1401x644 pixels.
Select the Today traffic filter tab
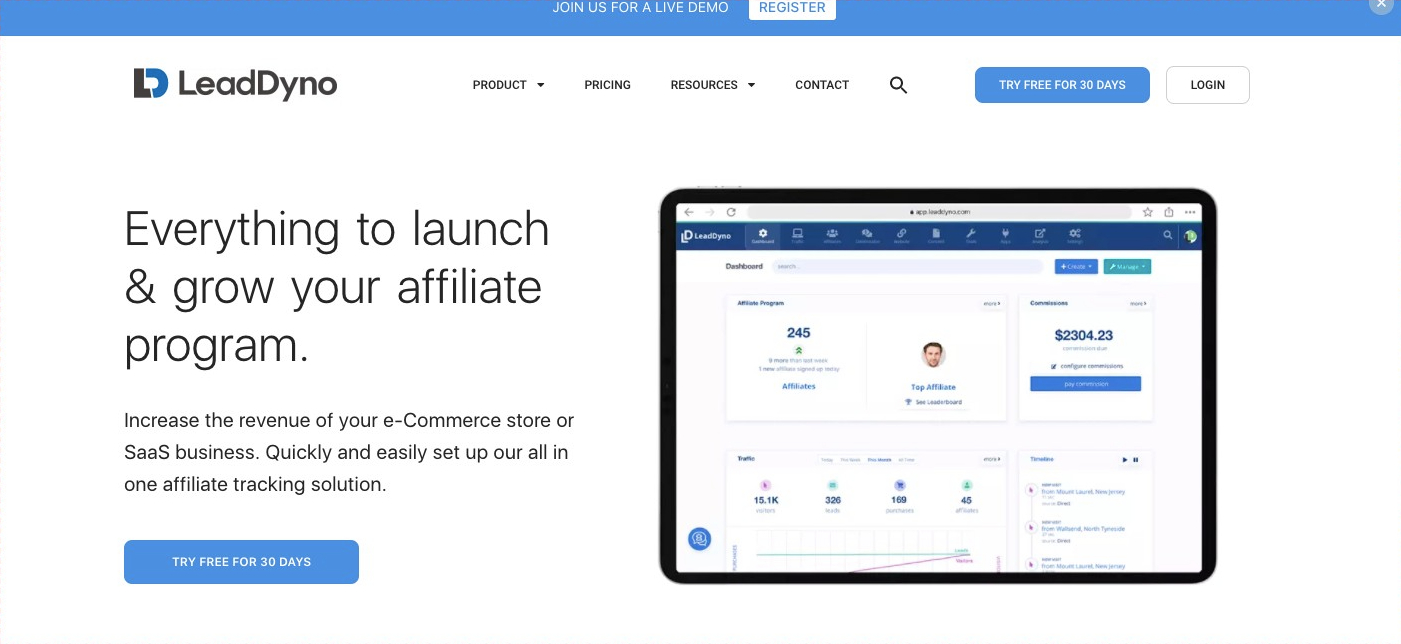click(x=827, y=460)
